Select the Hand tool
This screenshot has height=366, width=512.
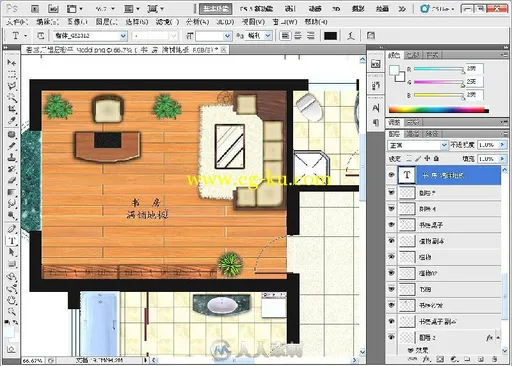[x=12, y=300]
